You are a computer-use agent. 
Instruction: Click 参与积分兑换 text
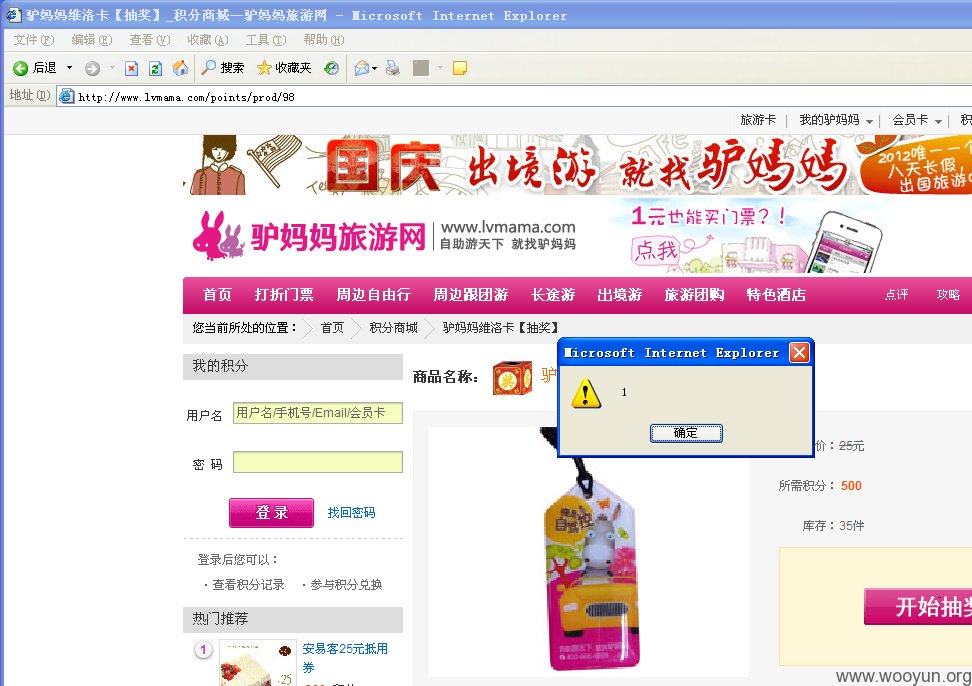(x=346, y=584)
